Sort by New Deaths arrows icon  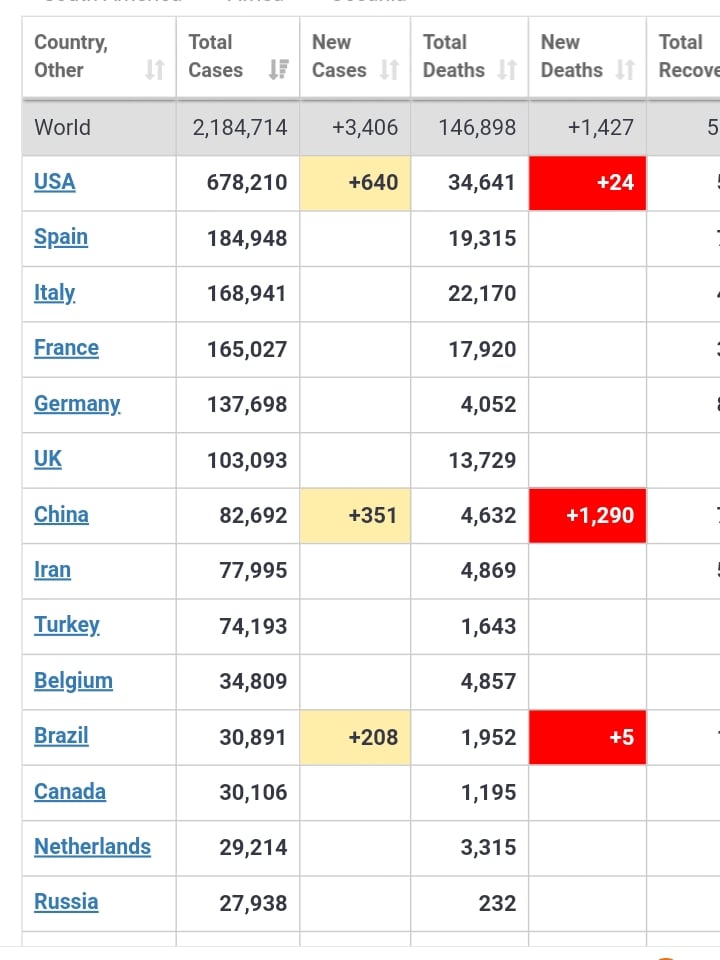(625, 70)
